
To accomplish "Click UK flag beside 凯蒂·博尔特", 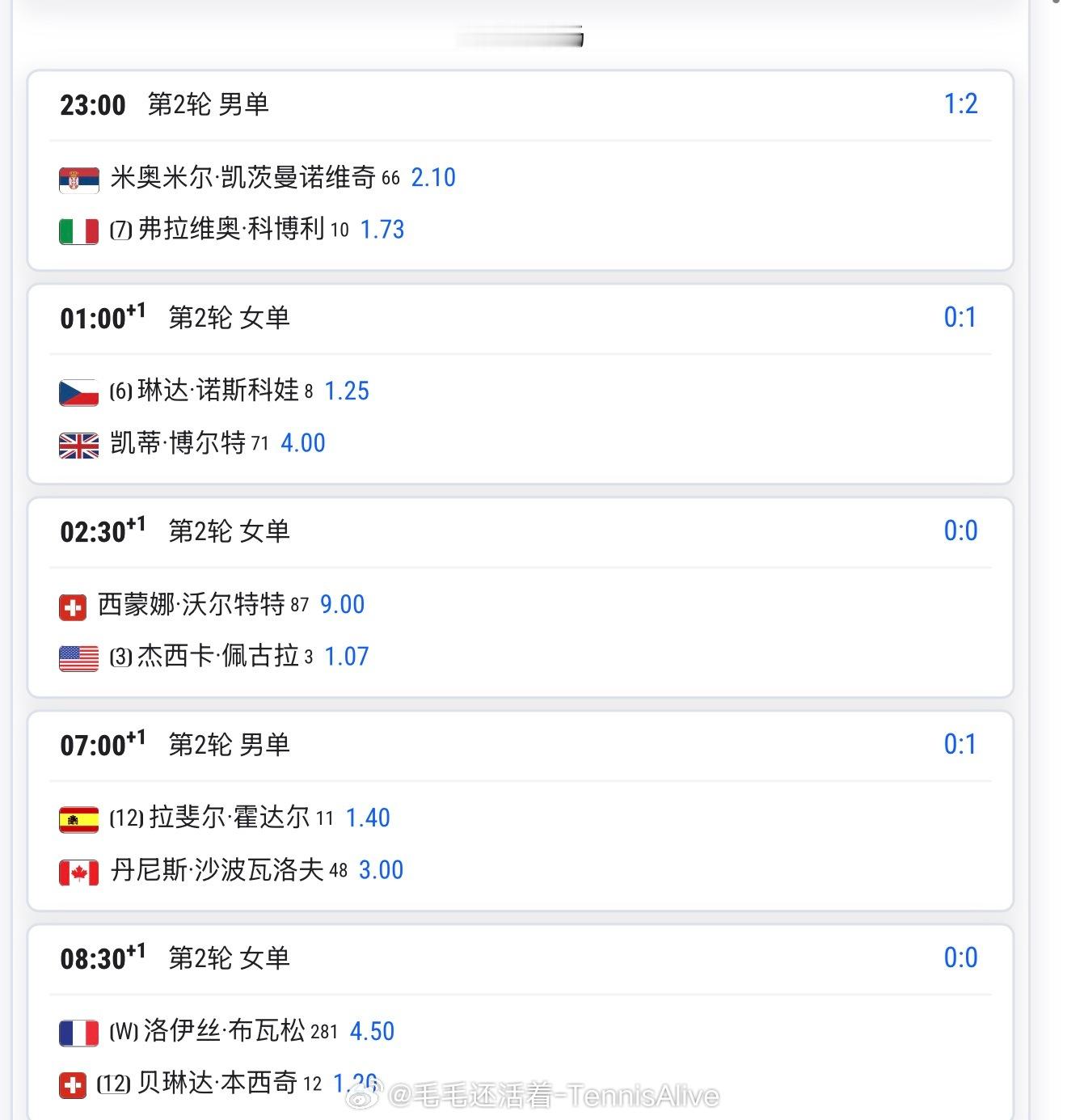I will click(x=79, y=445).
